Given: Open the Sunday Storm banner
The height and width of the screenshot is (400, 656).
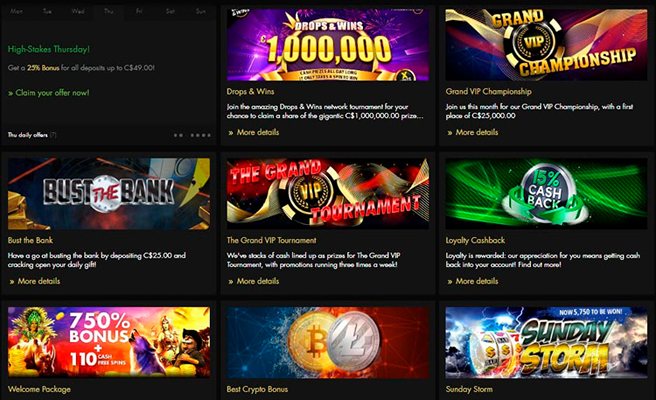Looking at the screenshot, I should coord(546,342).
